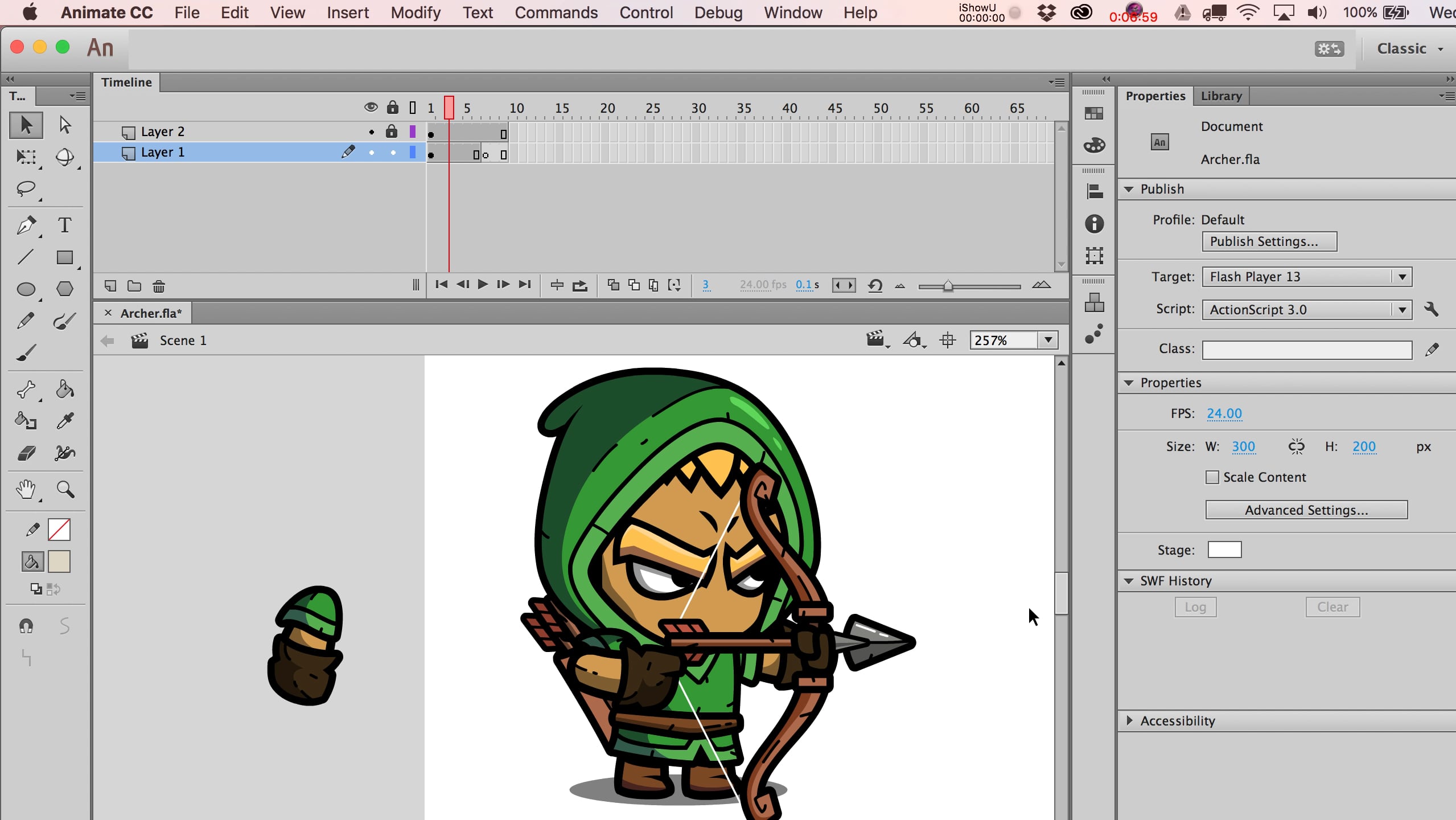Image resolution: width=1456 pixels, height=820 pixels.
Task: Click the Control menu item
Action: point(646,12)
